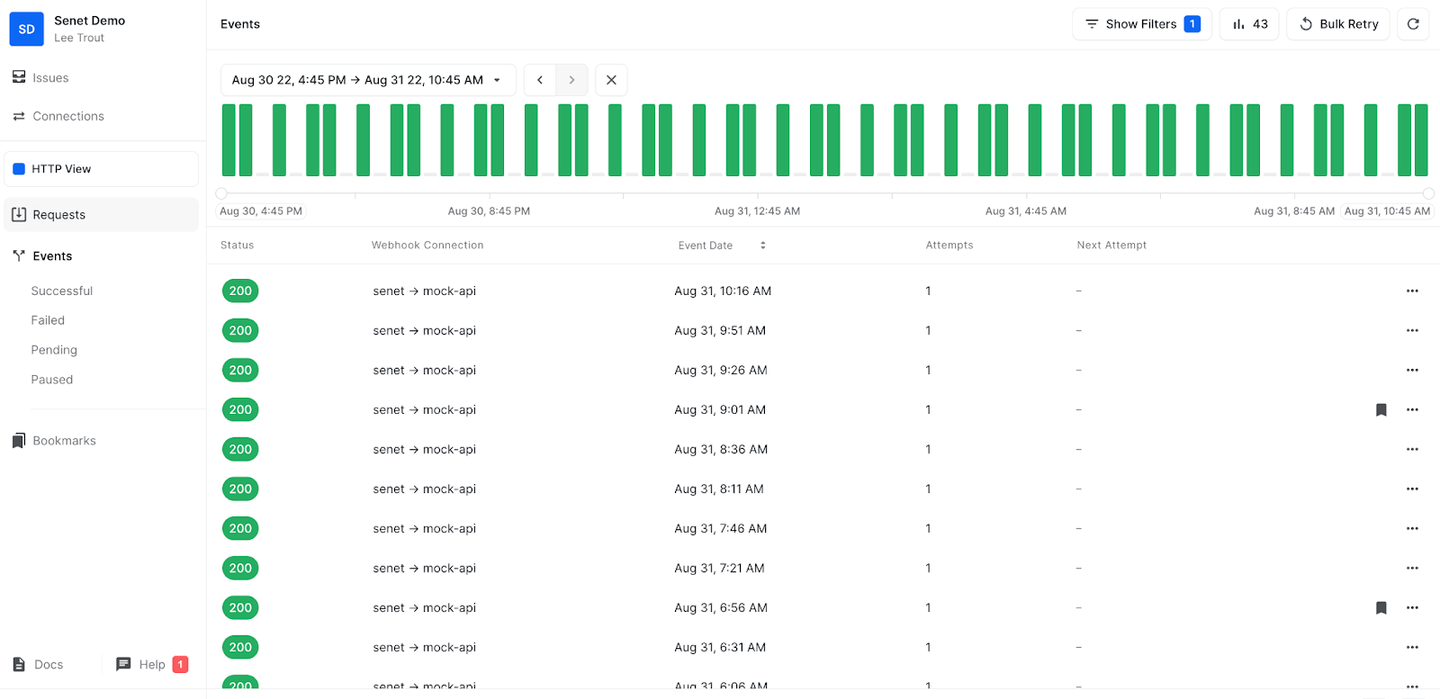Toggle the Show Filters panel
1440x699 pixels.
1141,23
